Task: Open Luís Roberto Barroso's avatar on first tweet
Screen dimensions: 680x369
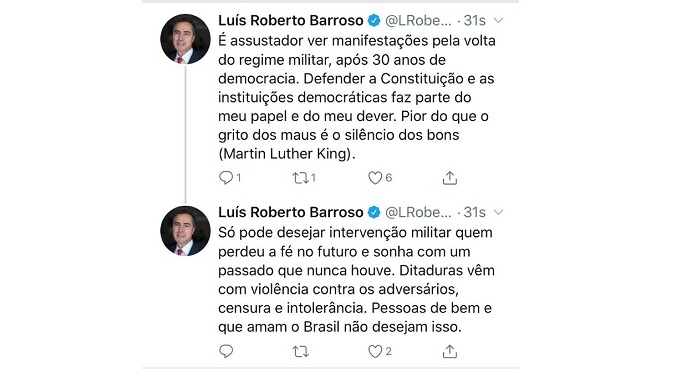Action: tap(185, 39)
